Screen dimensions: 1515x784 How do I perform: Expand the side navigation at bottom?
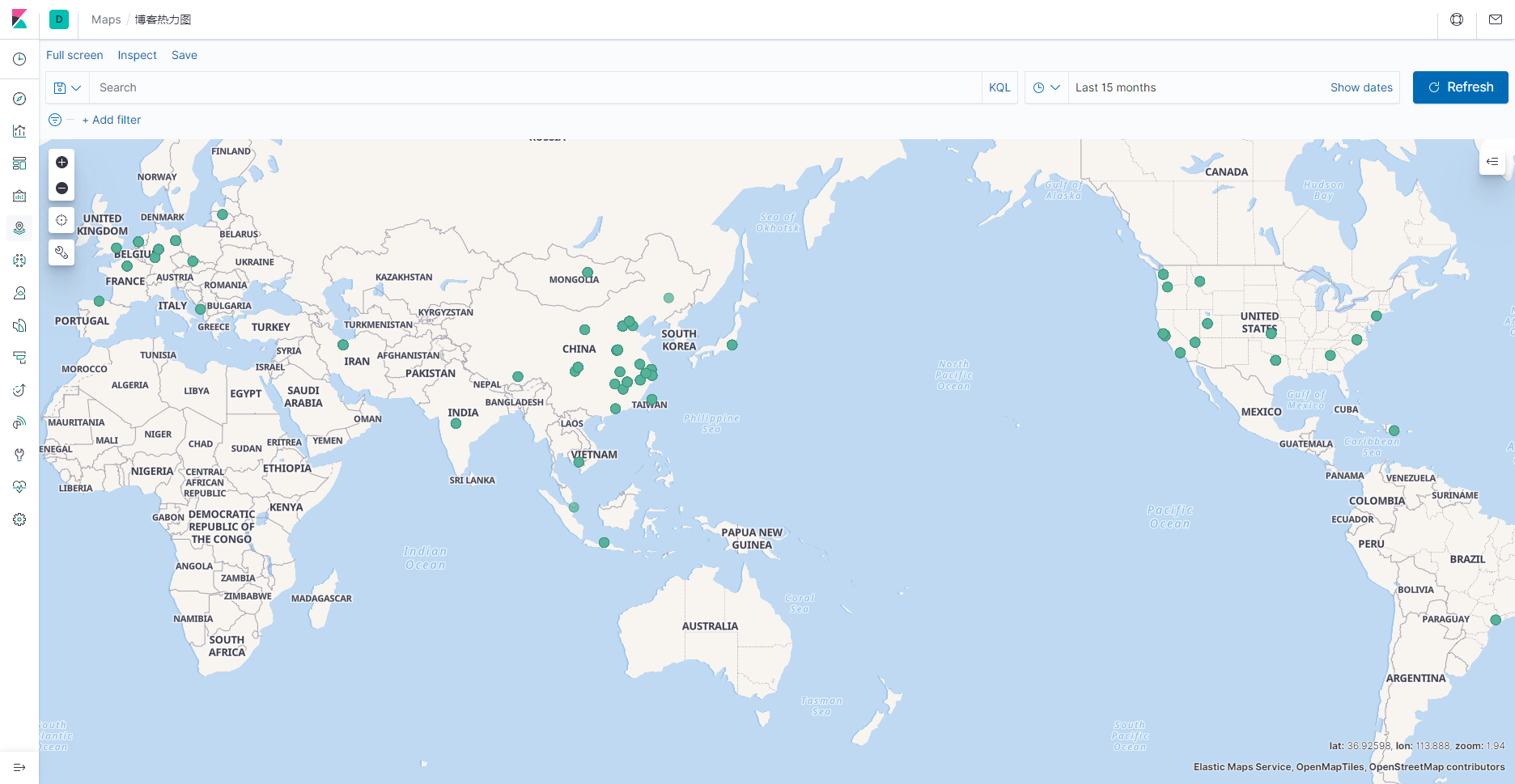tap(19, 767)
